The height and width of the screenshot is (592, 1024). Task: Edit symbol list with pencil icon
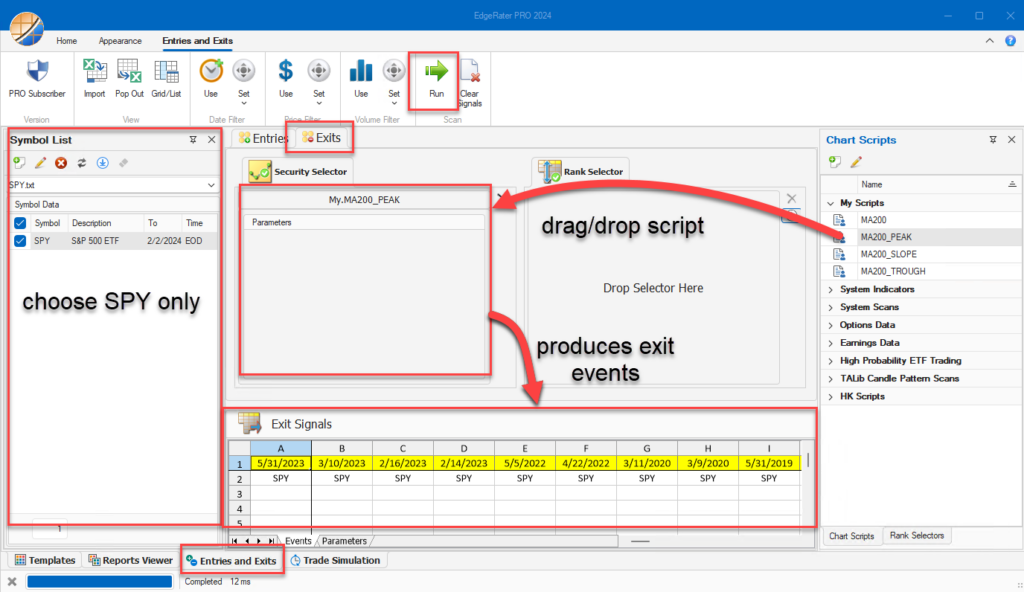click(x=40, y=163)
